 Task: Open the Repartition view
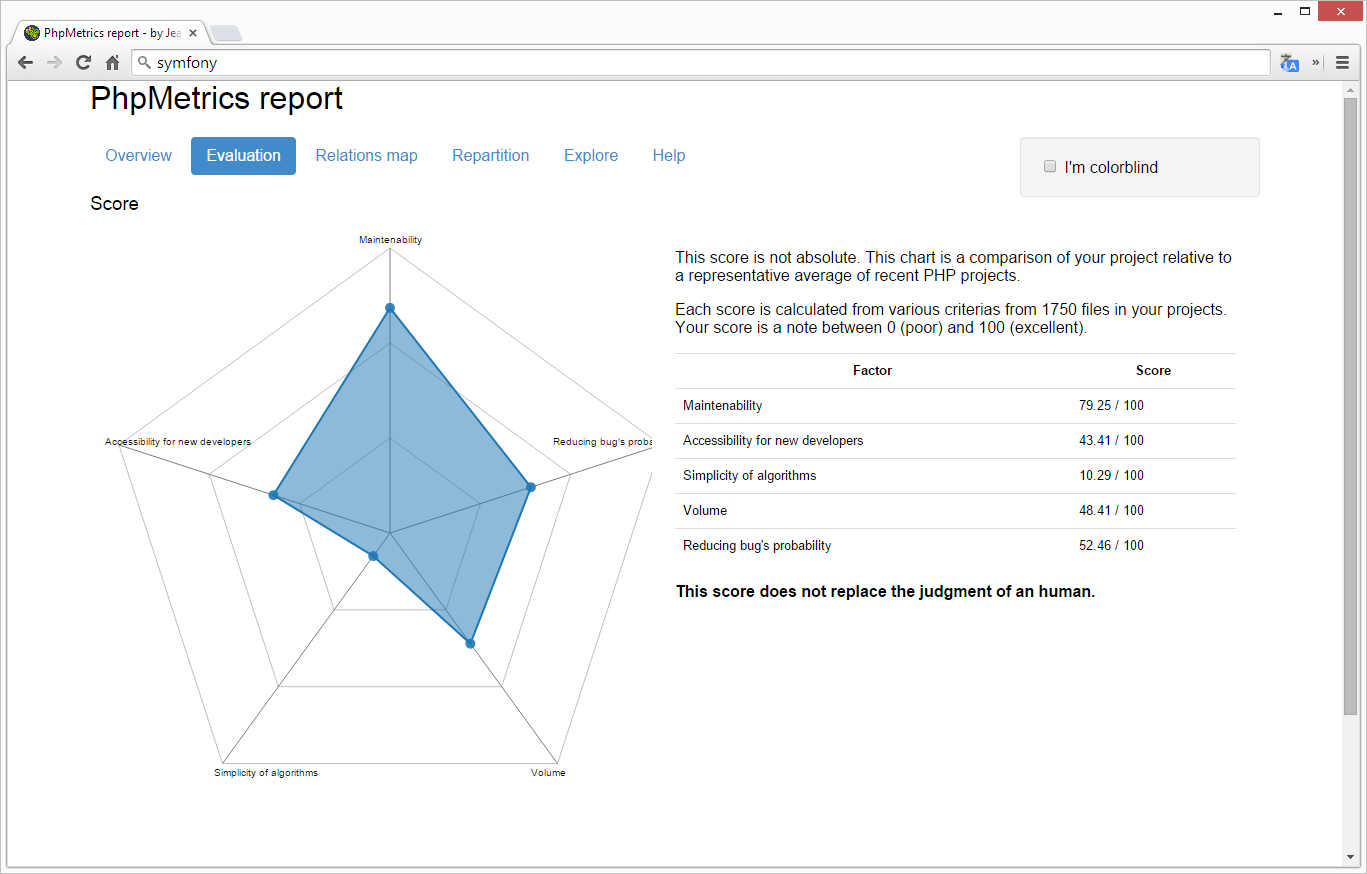490,155
